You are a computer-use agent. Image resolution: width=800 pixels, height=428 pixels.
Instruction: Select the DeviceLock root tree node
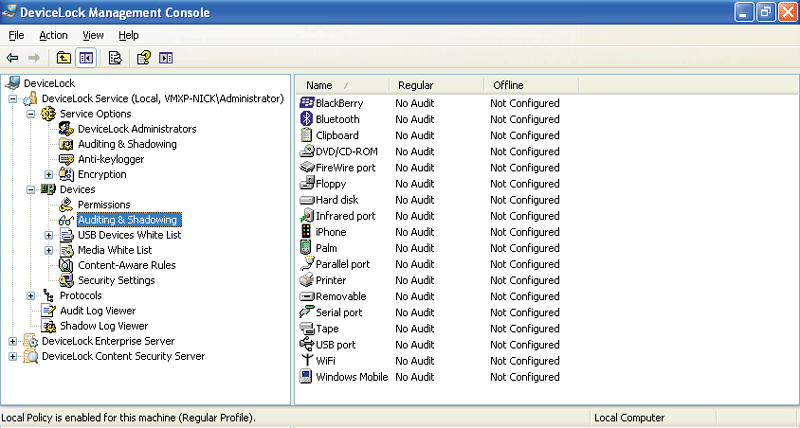coord(49,83)
